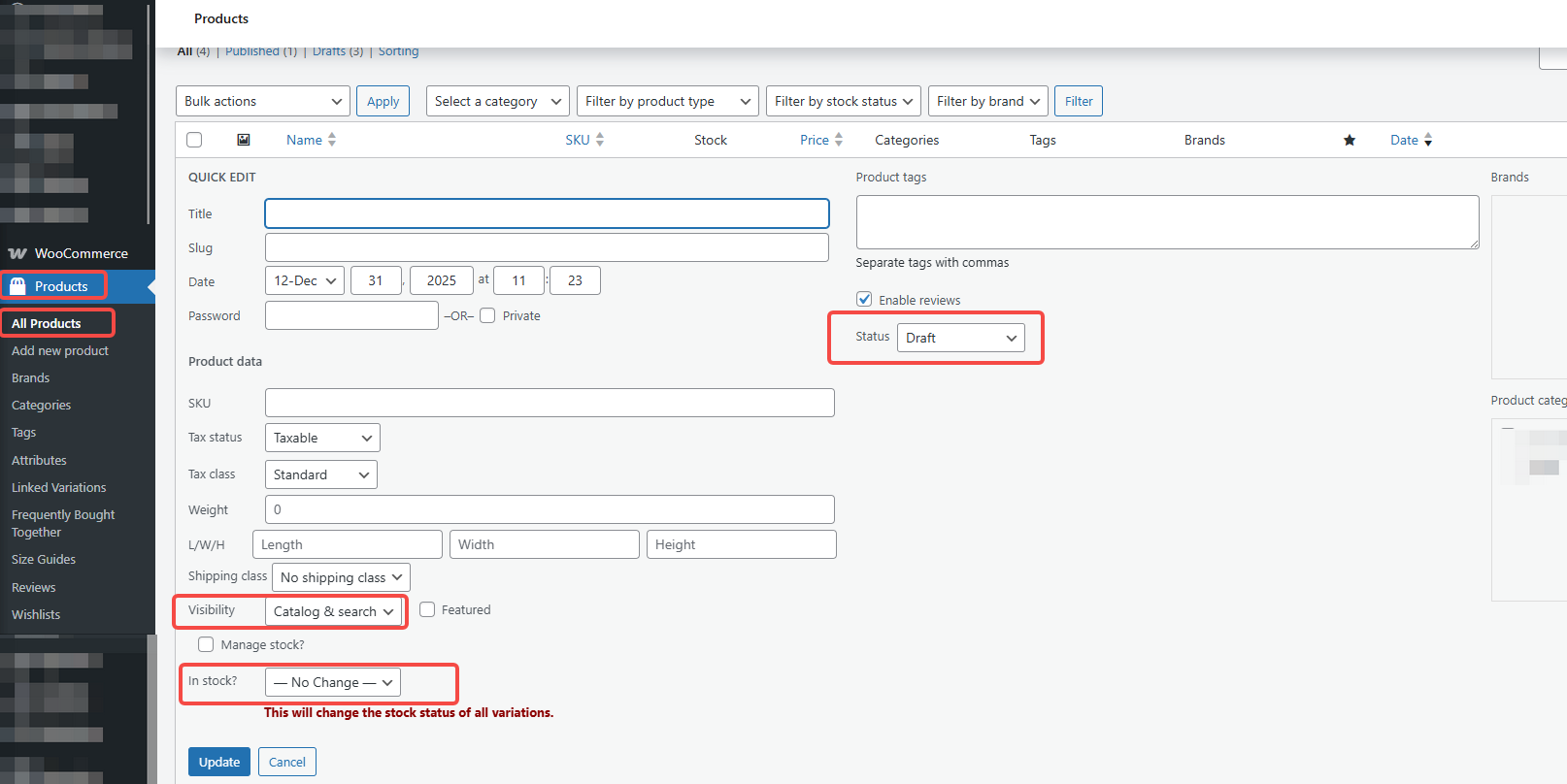Sort products by Date column
Viewport: 1567px width, 784px height.
pos(1411,140)
